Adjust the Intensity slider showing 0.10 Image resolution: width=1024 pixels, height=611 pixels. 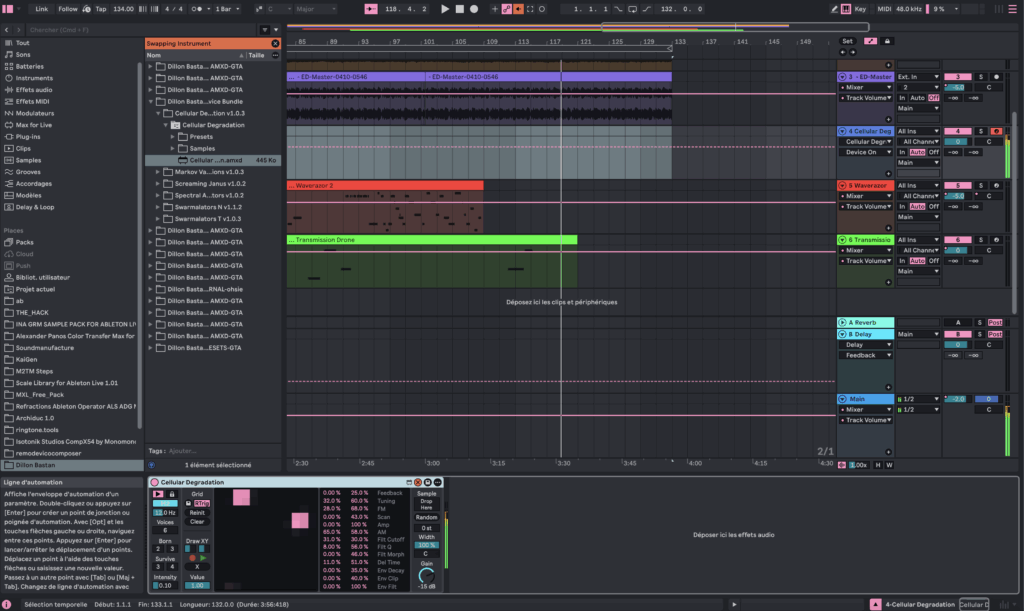[x=165, y=586]
